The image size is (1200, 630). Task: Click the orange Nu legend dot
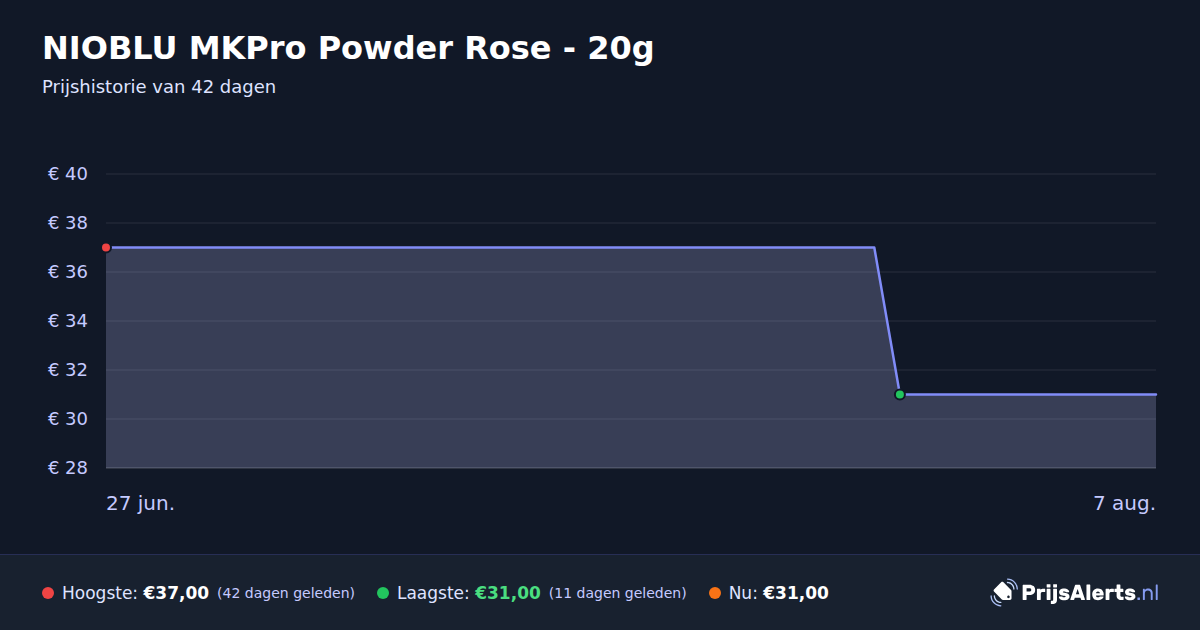pos(715,593)
